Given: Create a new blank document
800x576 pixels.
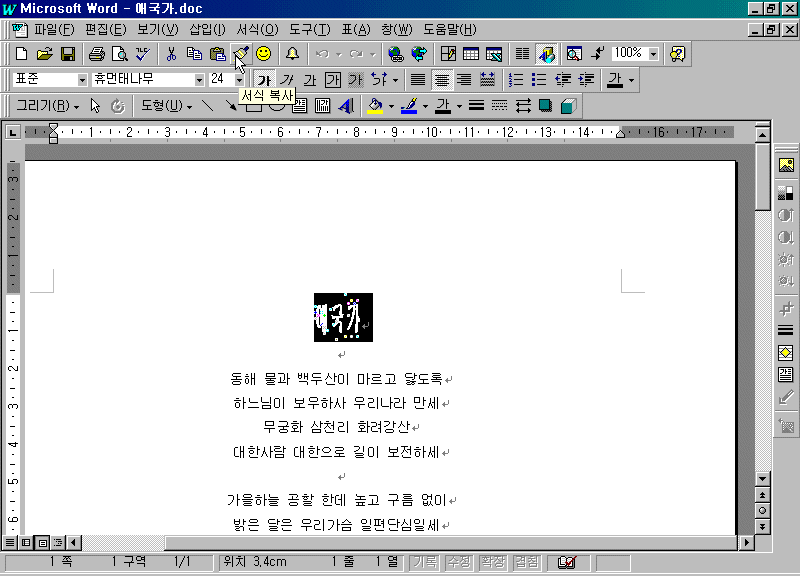Looking at the screenshot, I should point(21,54).
